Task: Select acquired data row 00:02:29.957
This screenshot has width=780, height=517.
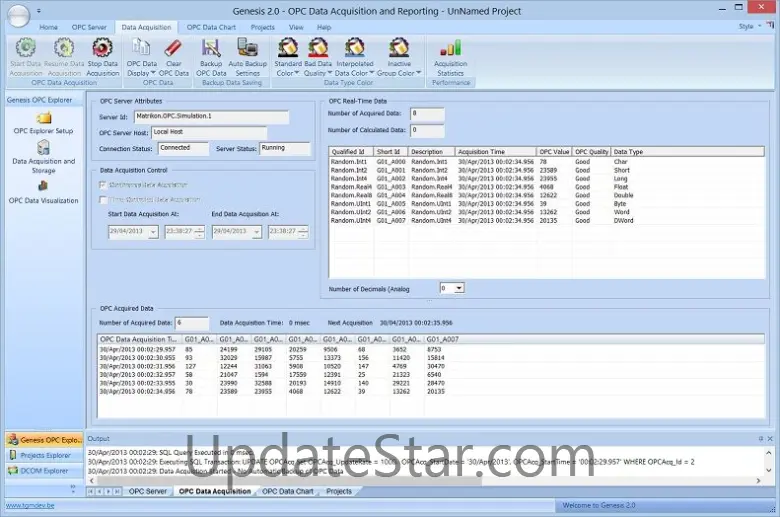Action: (431, 349)
